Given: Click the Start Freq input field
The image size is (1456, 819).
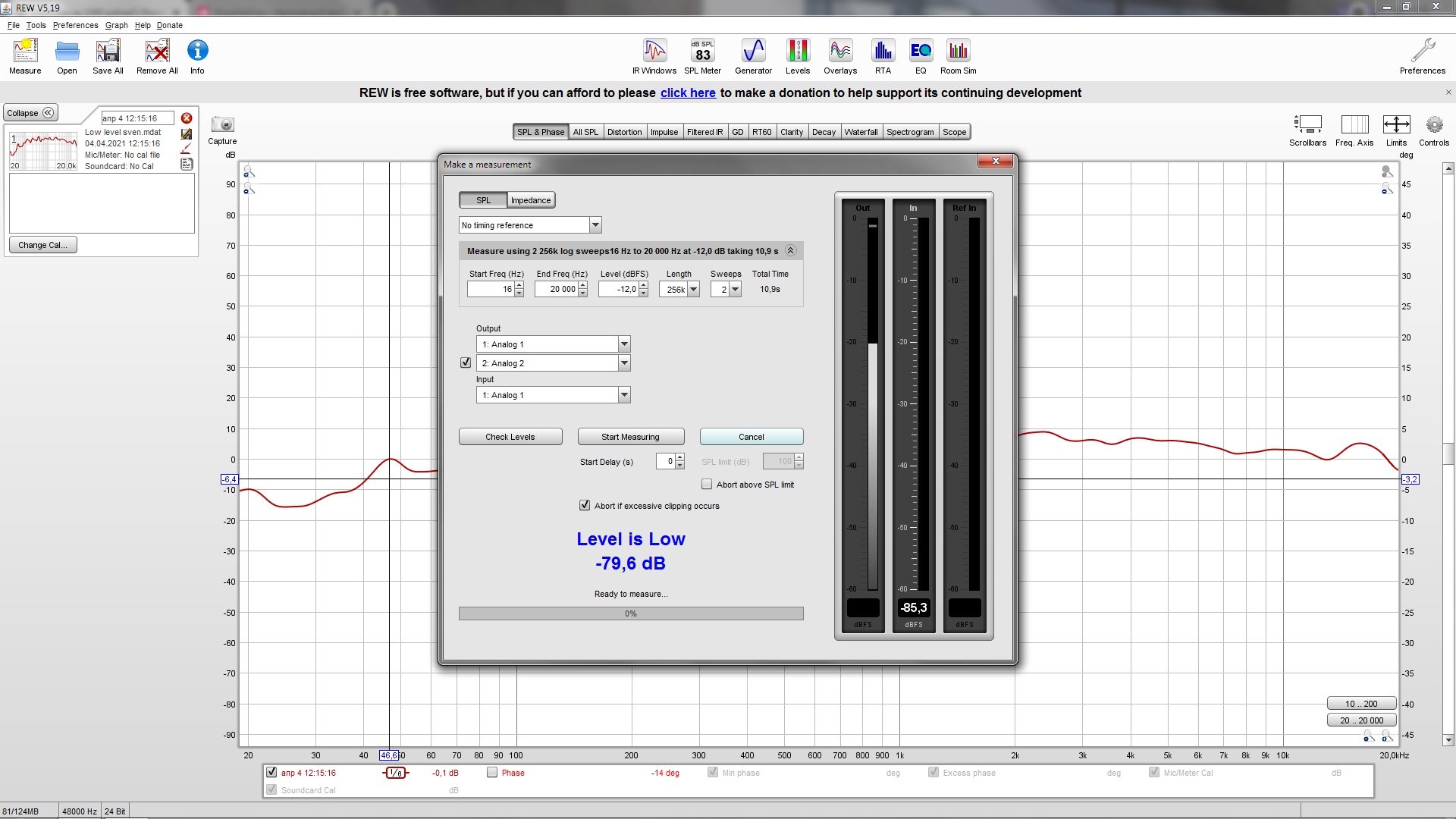Looking at the screenshot, I should [491, 290].
